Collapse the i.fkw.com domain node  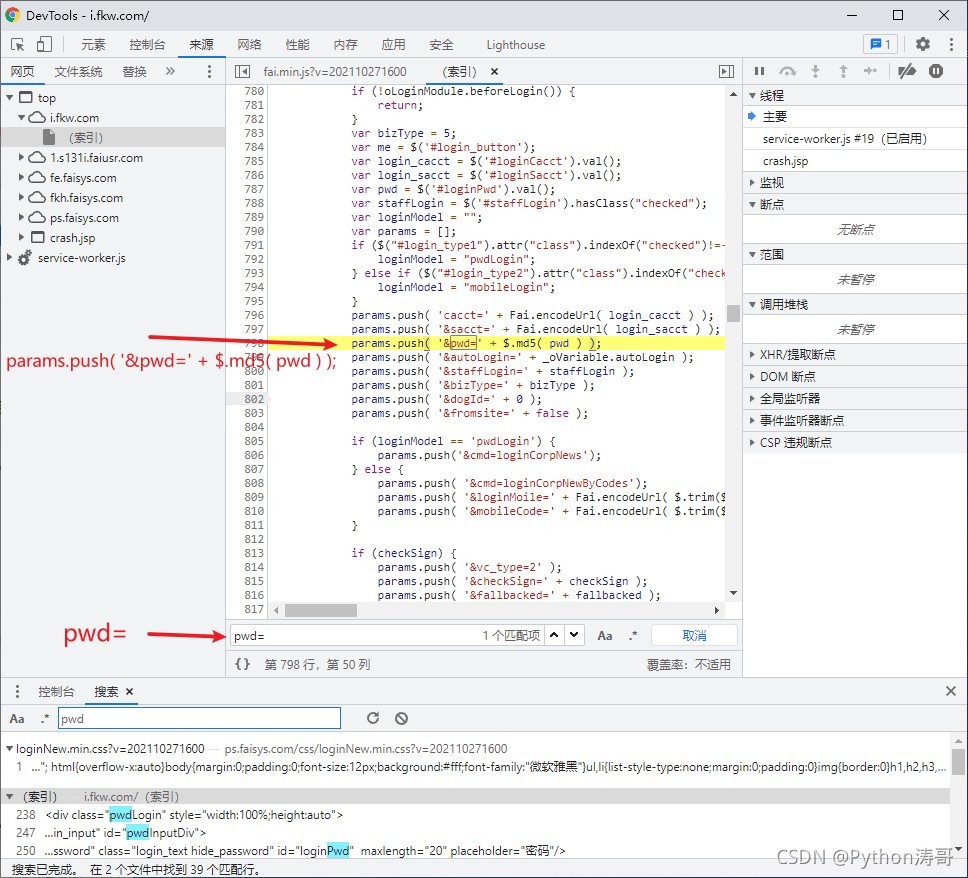(22, 117)
